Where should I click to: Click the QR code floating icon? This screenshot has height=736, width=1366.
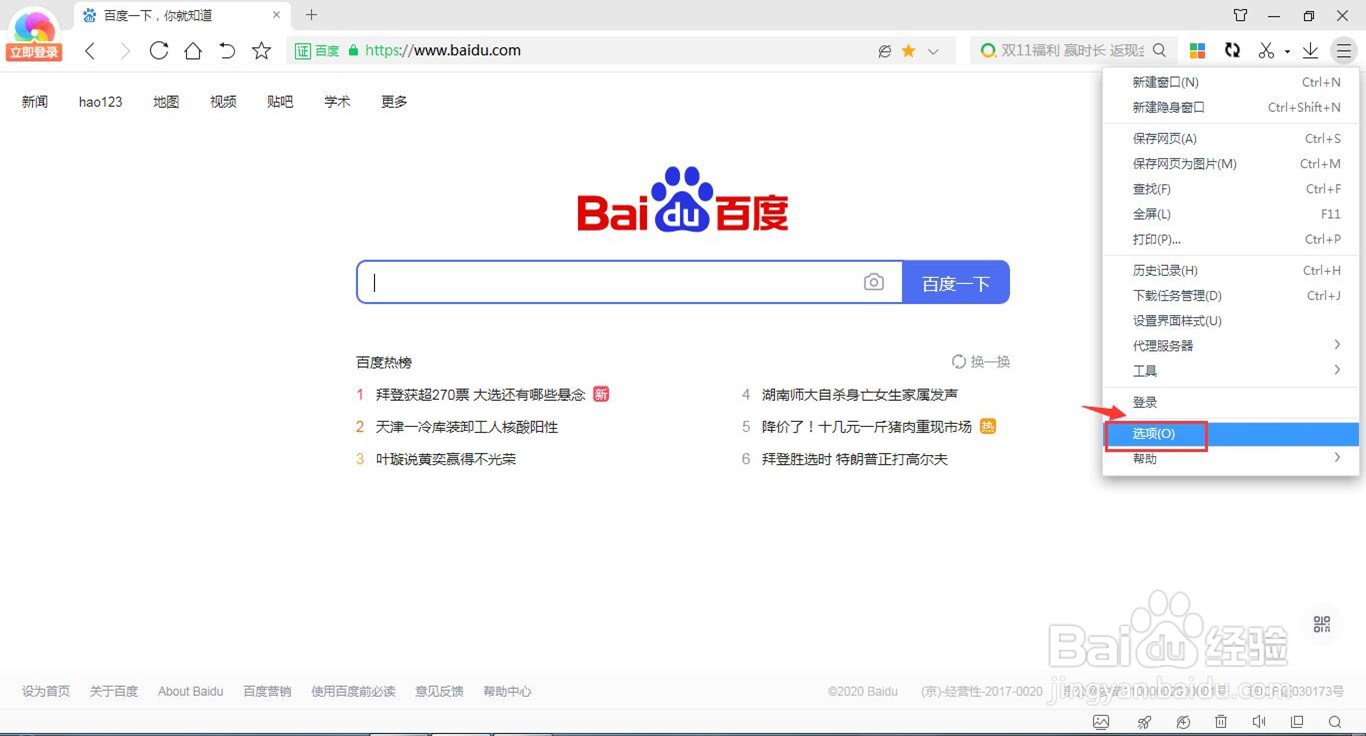[x=1322, y=624]
